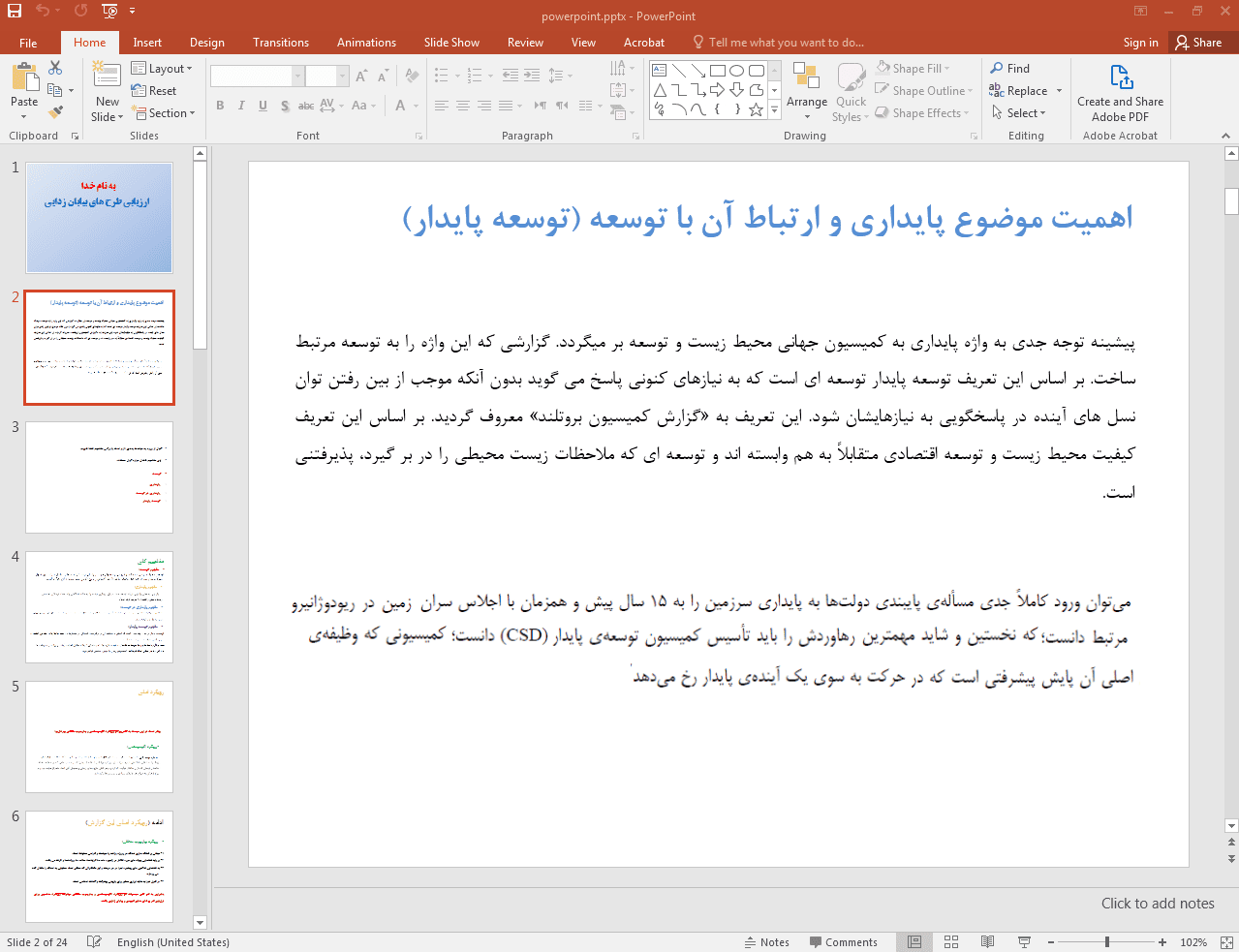Switch to the Animations tab
The height and width of the screenshot is (952, 1239).
coord(366,43)
